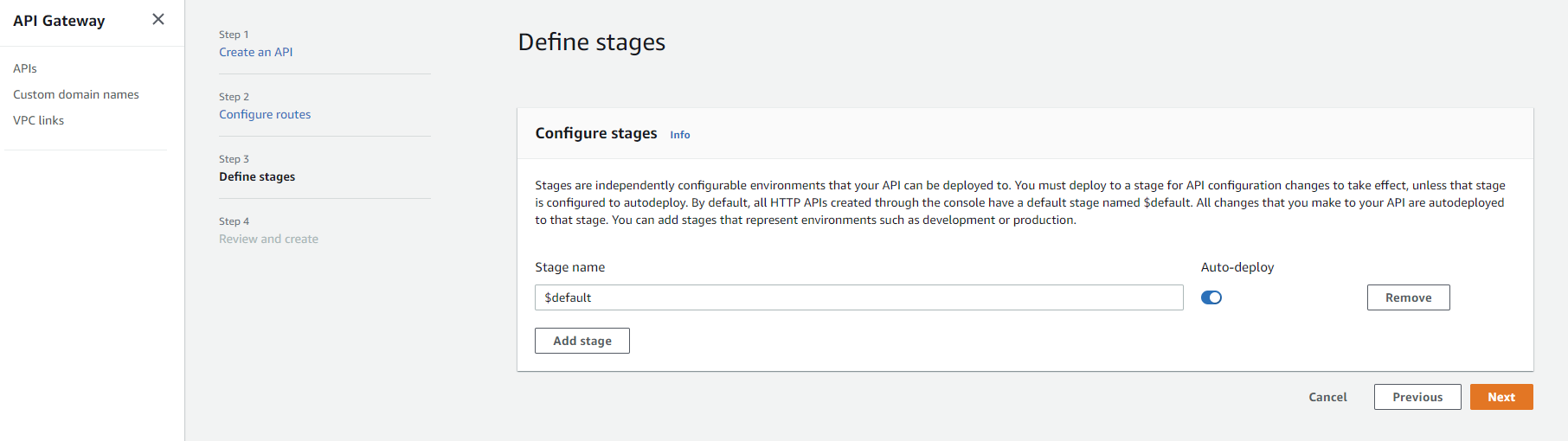Click the Stage name field label
The height and width of the screenshot is (441, 1568).
pyautogui.click(x=570, y=267)
